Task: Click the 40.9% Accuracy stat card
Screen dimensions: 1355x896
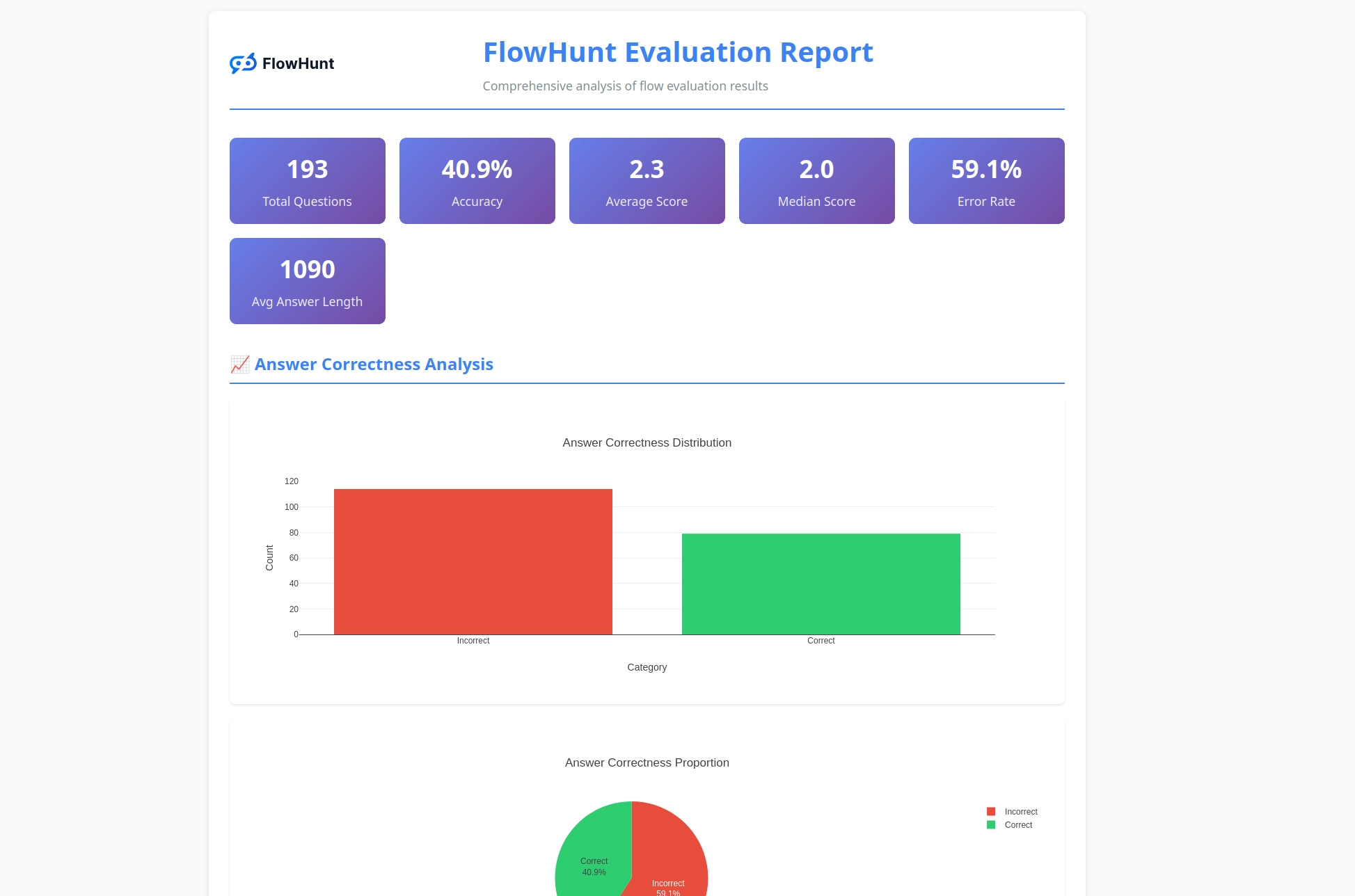Action: (477, 181)
